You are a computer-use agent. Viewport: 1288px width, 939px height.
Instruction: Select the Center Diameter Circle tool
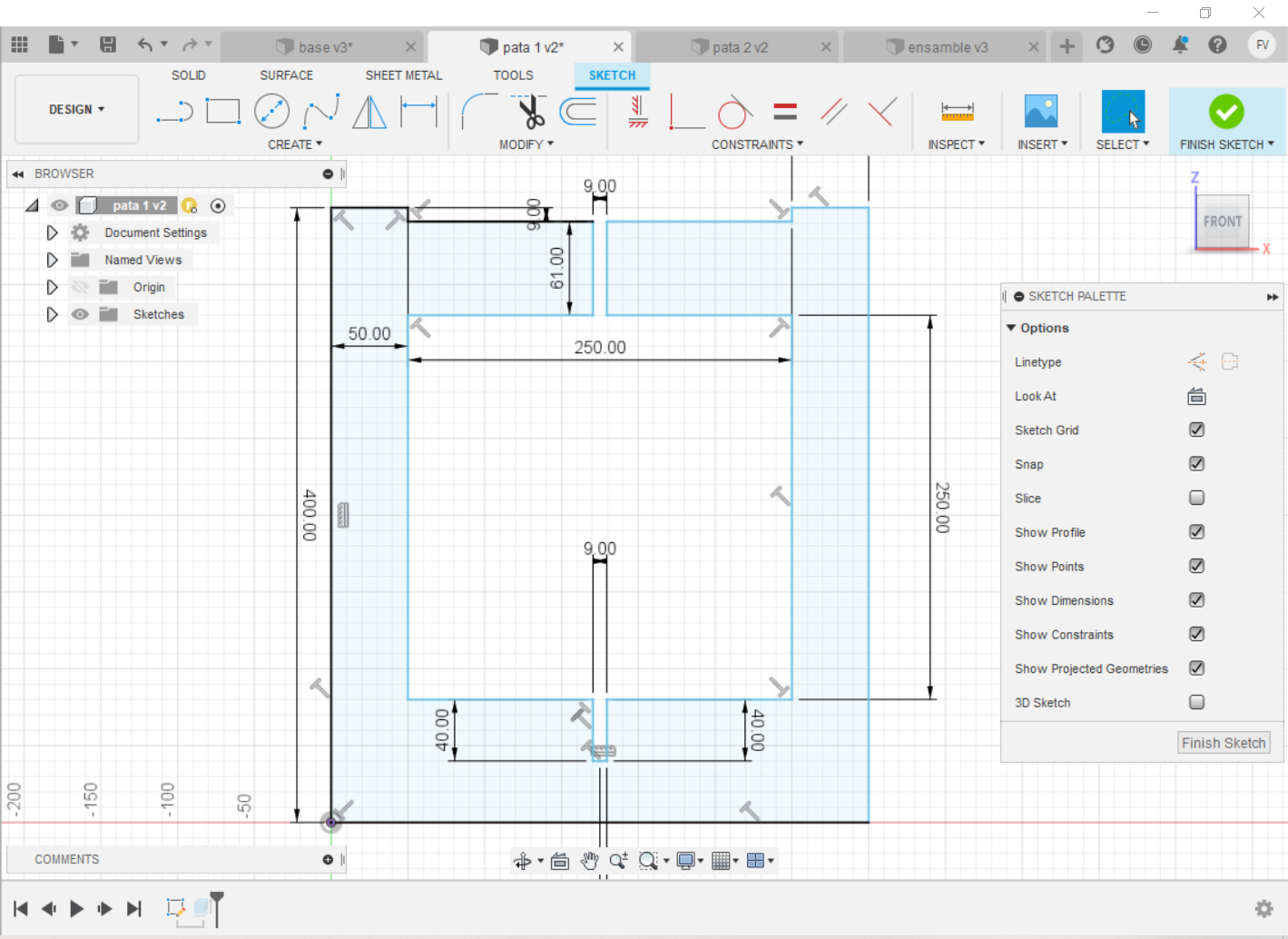click(x=271, y=112)
